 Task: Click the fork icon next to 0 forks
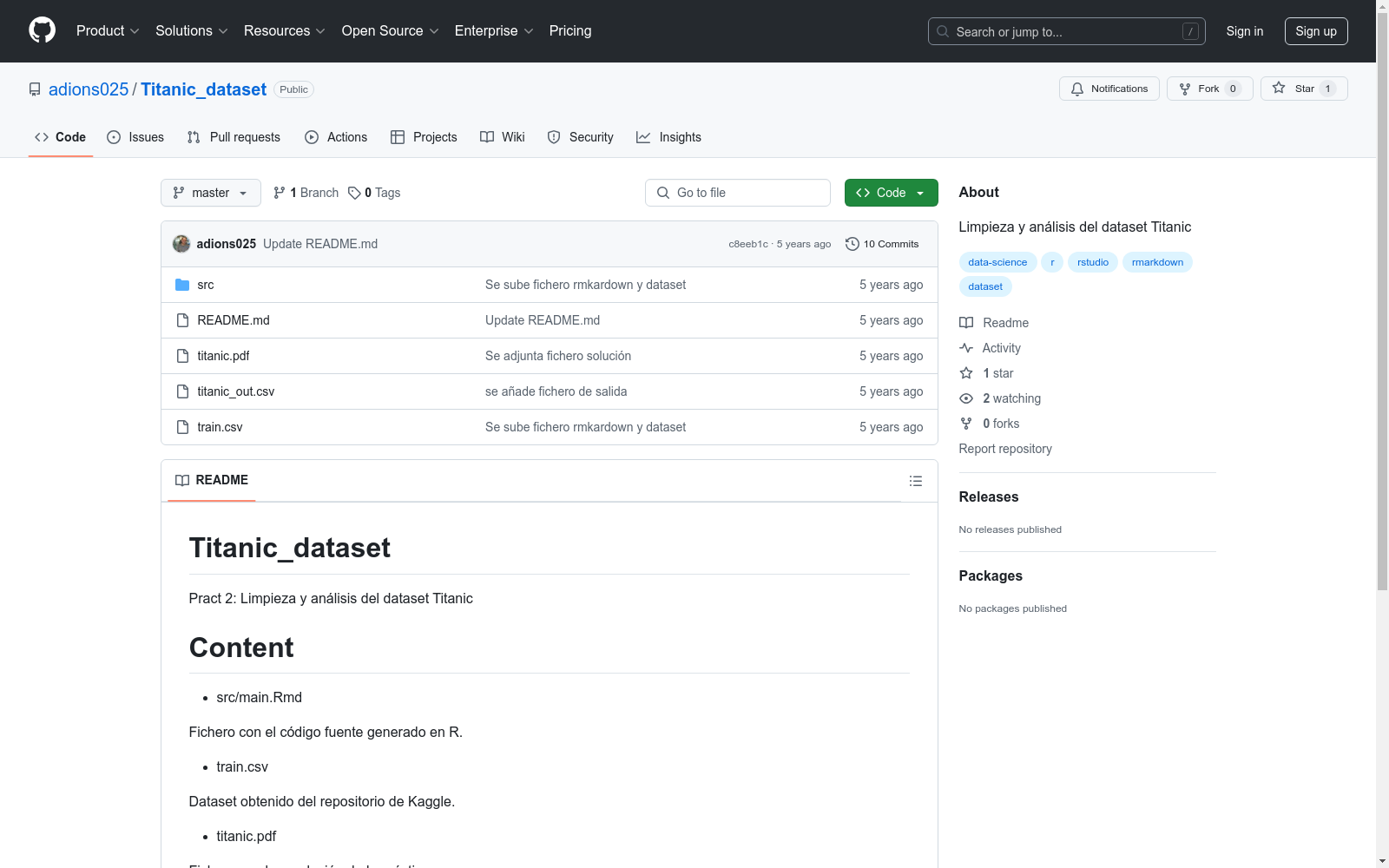coord(966,424)
